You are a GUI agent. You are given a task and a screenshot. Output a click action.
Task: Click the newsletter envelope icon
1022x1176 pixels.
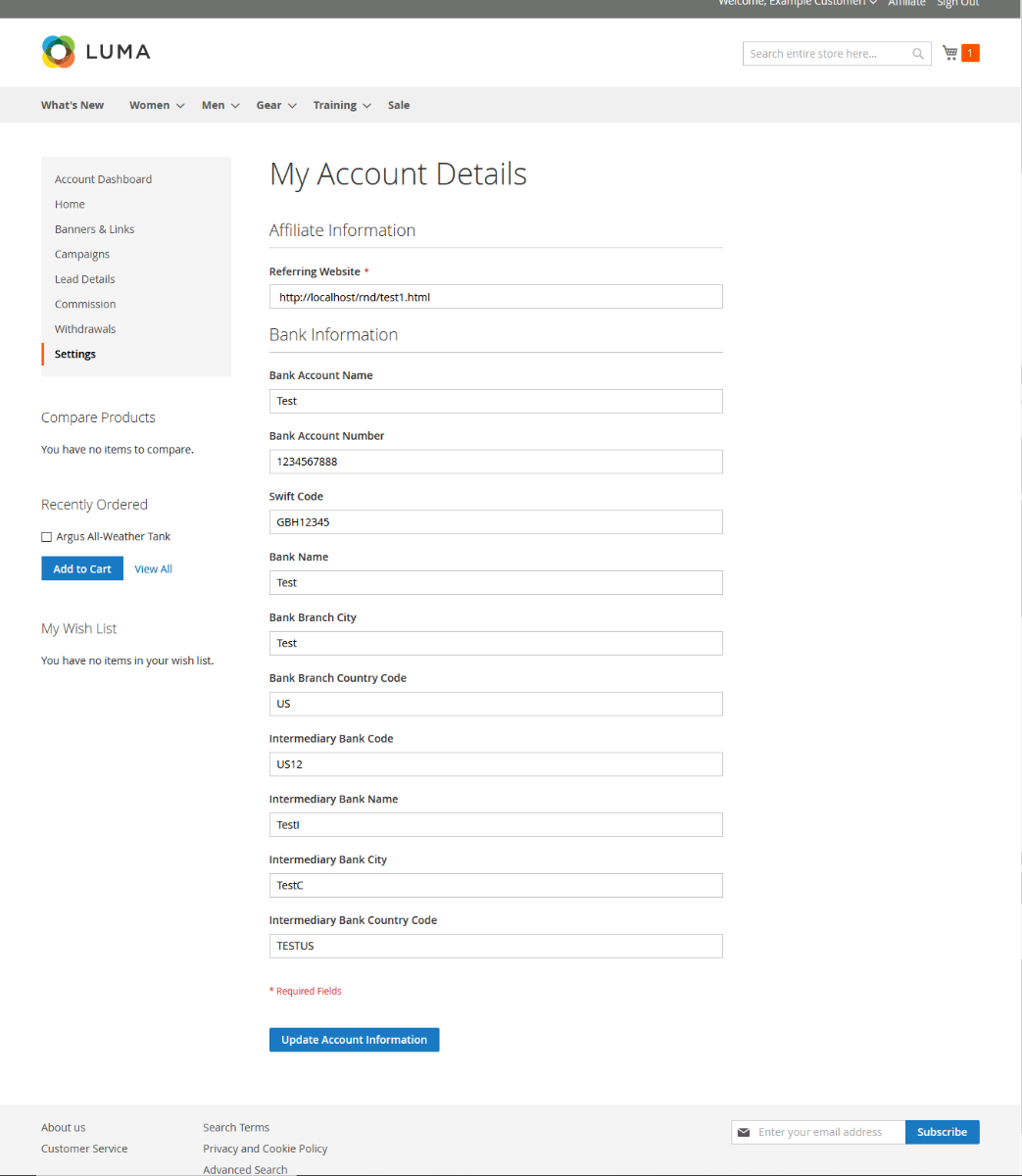(744, 1132)
